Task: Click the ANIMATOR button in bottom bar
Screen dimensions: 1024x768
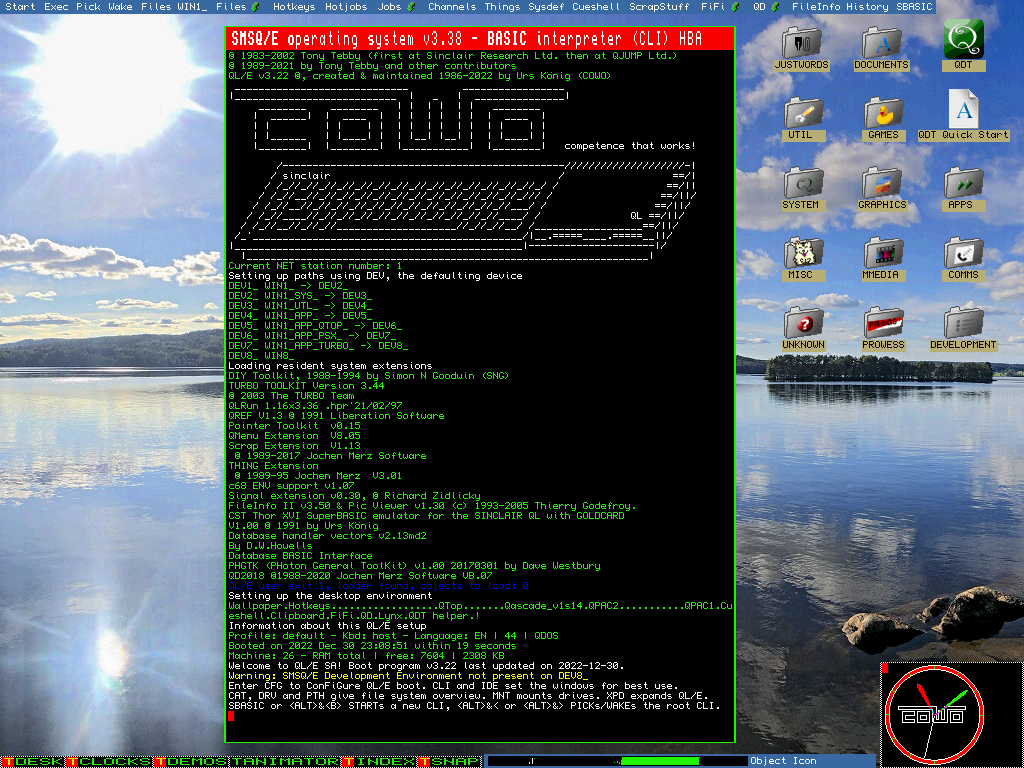Action: [x=285, y=761]
